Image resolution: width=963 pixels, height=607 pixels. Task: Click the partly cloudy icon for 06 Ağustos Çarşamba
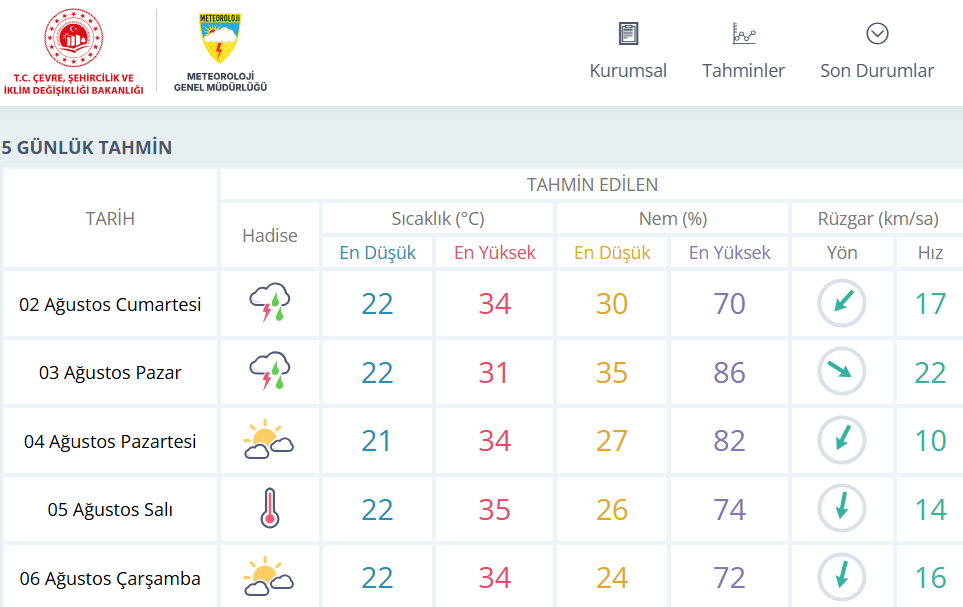point(268,577)
